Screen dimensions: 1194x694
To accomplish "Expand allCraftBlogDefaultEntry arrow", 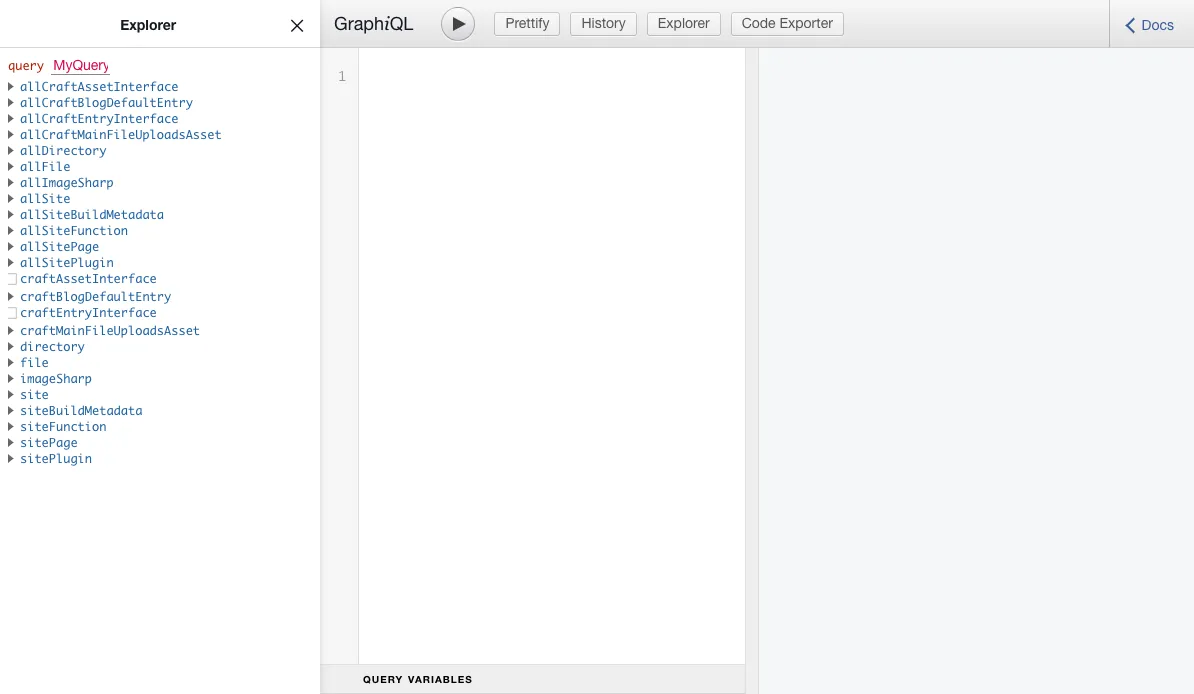I will 11,103.
